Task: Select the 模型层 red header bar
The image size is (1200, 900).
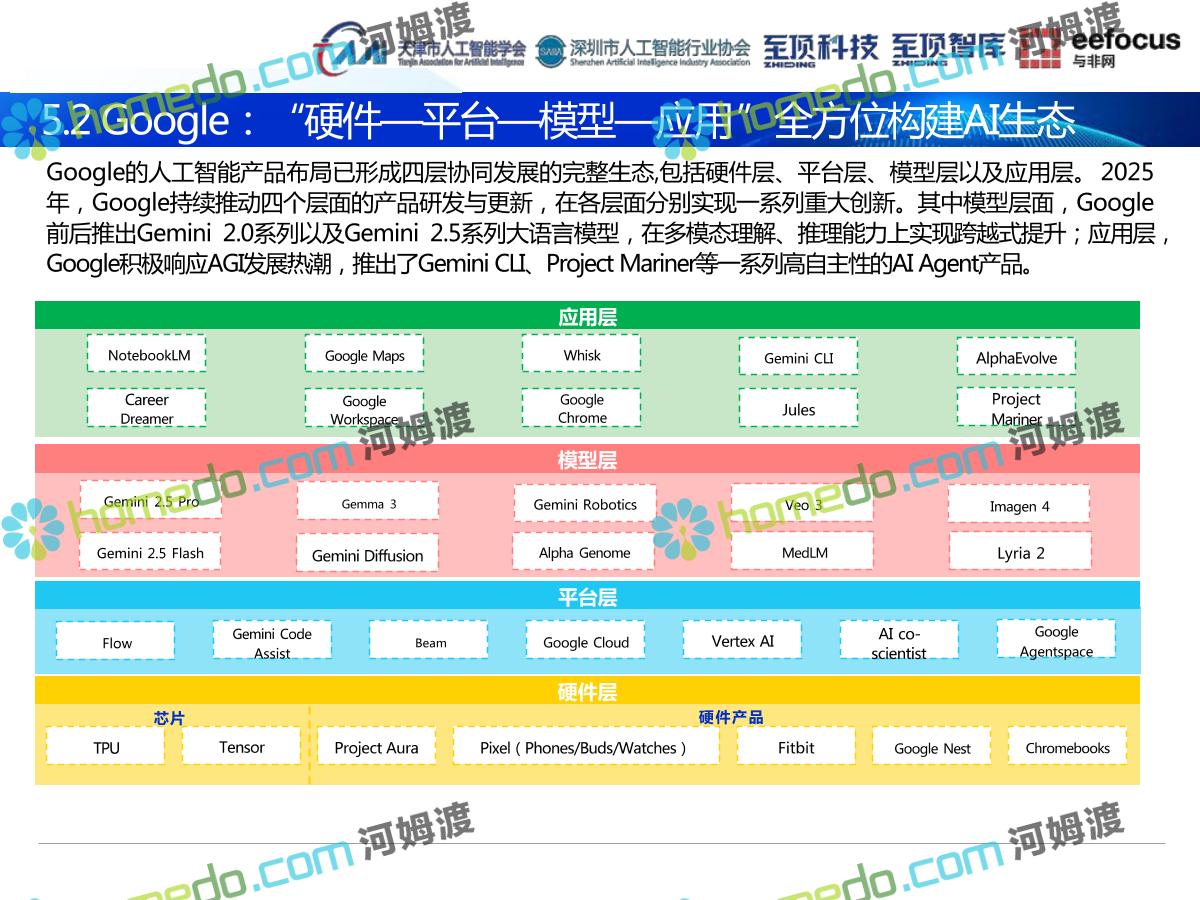Action: point(587,460)
